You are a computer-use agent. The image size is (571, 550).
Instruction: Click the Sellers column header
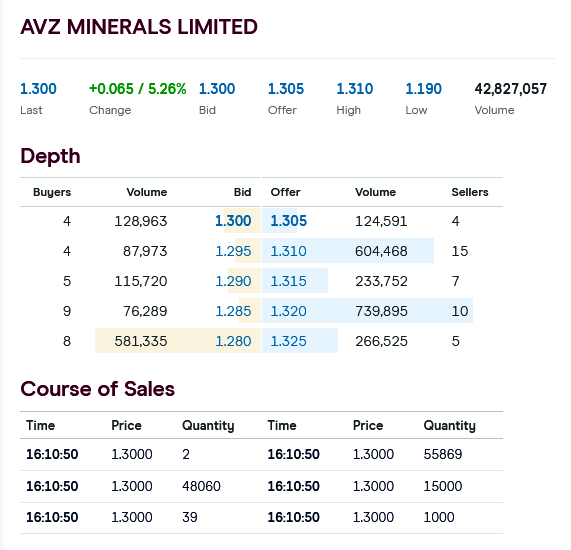[470, 192]
